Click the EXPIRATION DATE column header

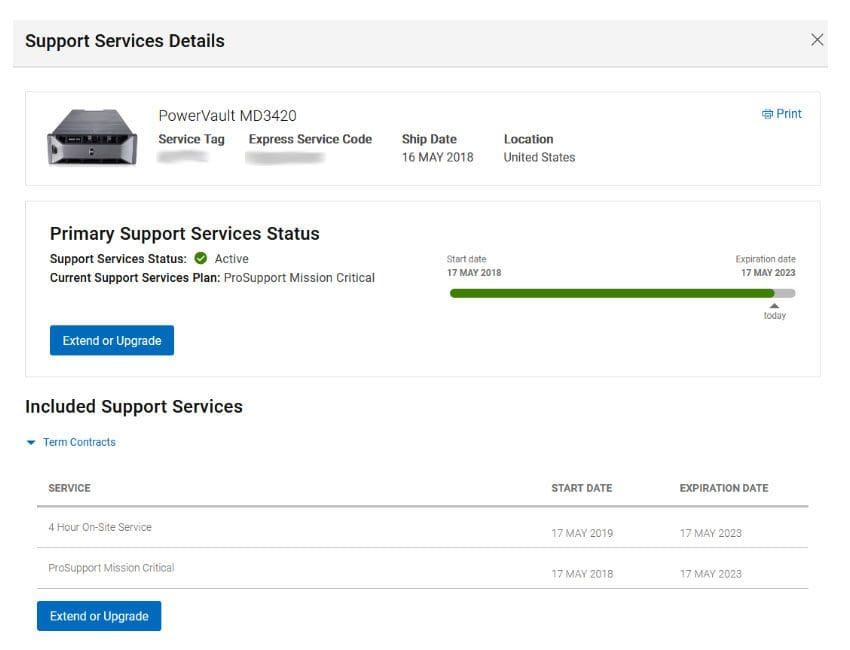(x=724, y=488)
